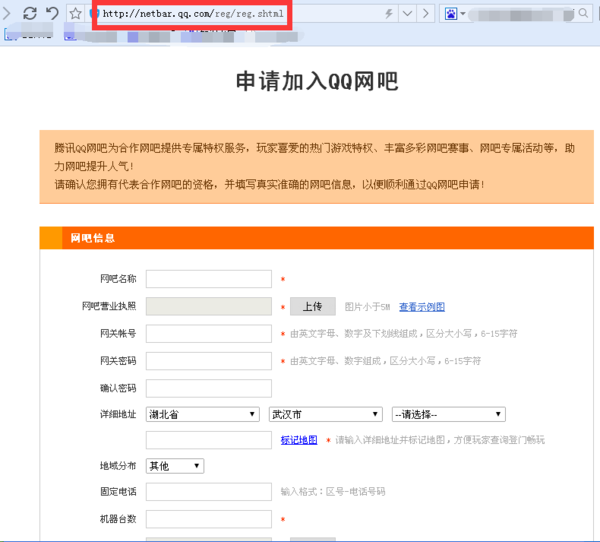Click the browser forward arrow icon
This screenshot has height=542, width=600.
7,13
